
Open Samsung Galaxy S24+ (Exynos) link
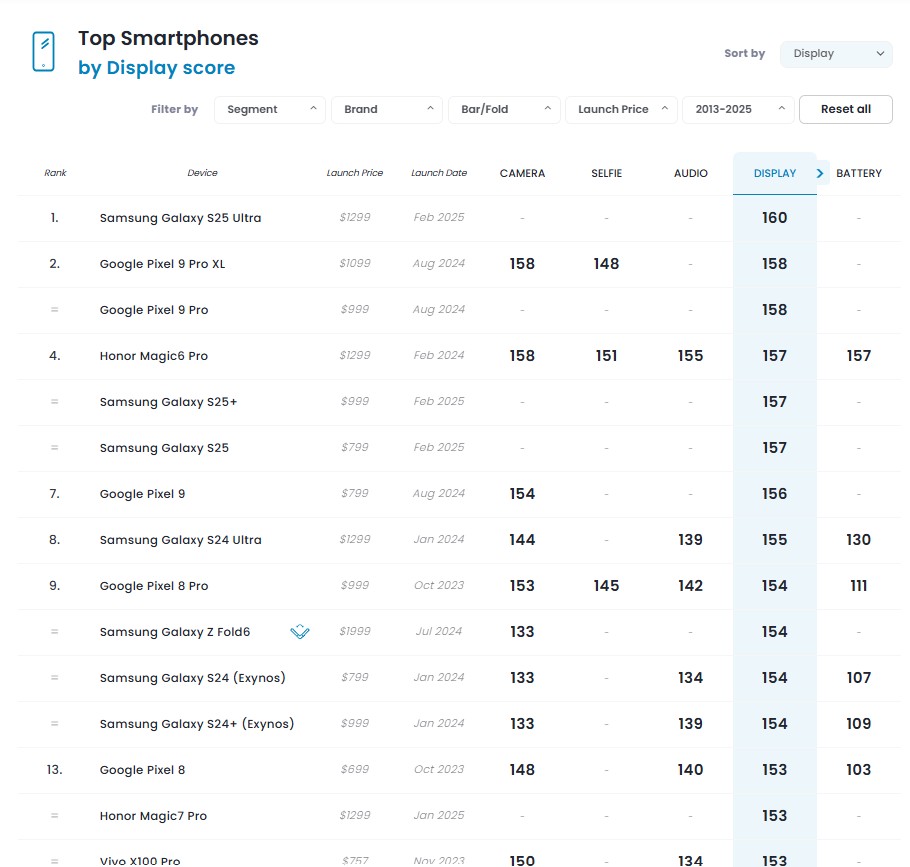pyautogui.click(x=197, y=724)
